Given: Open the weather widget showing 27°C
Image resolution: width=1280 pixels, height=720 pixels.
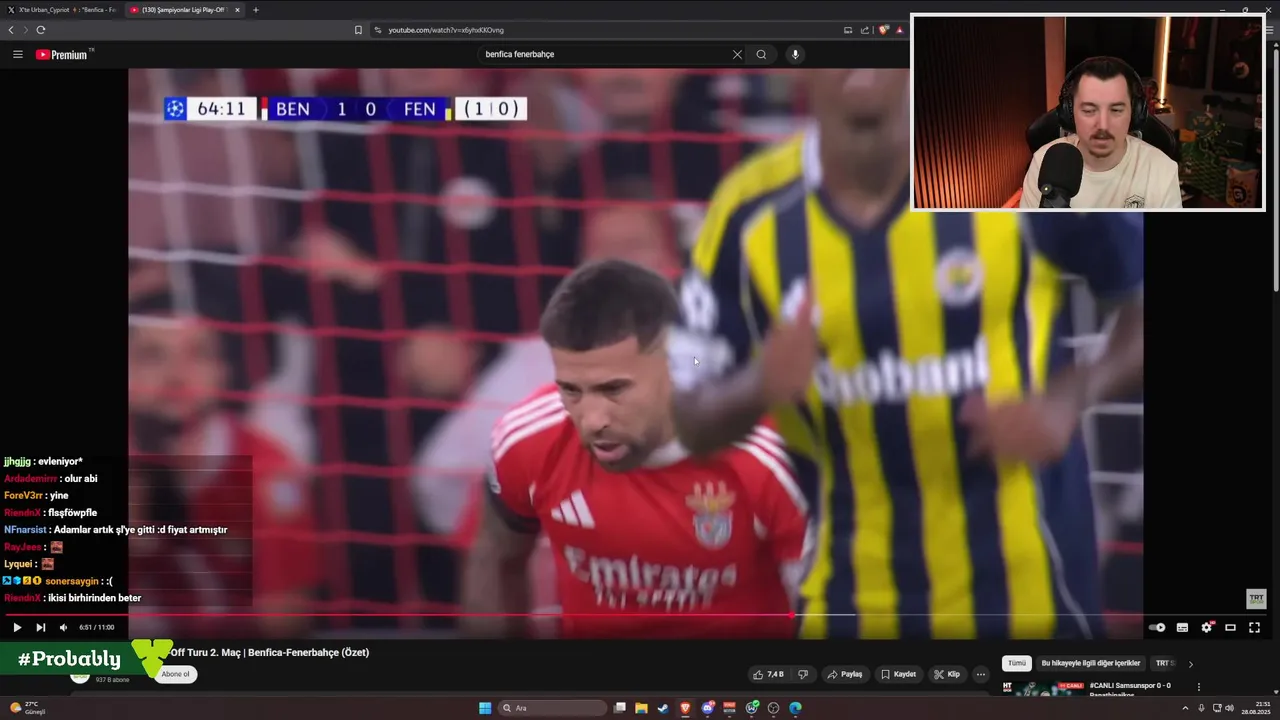Looking at the screenshot, I should [28, 708].
